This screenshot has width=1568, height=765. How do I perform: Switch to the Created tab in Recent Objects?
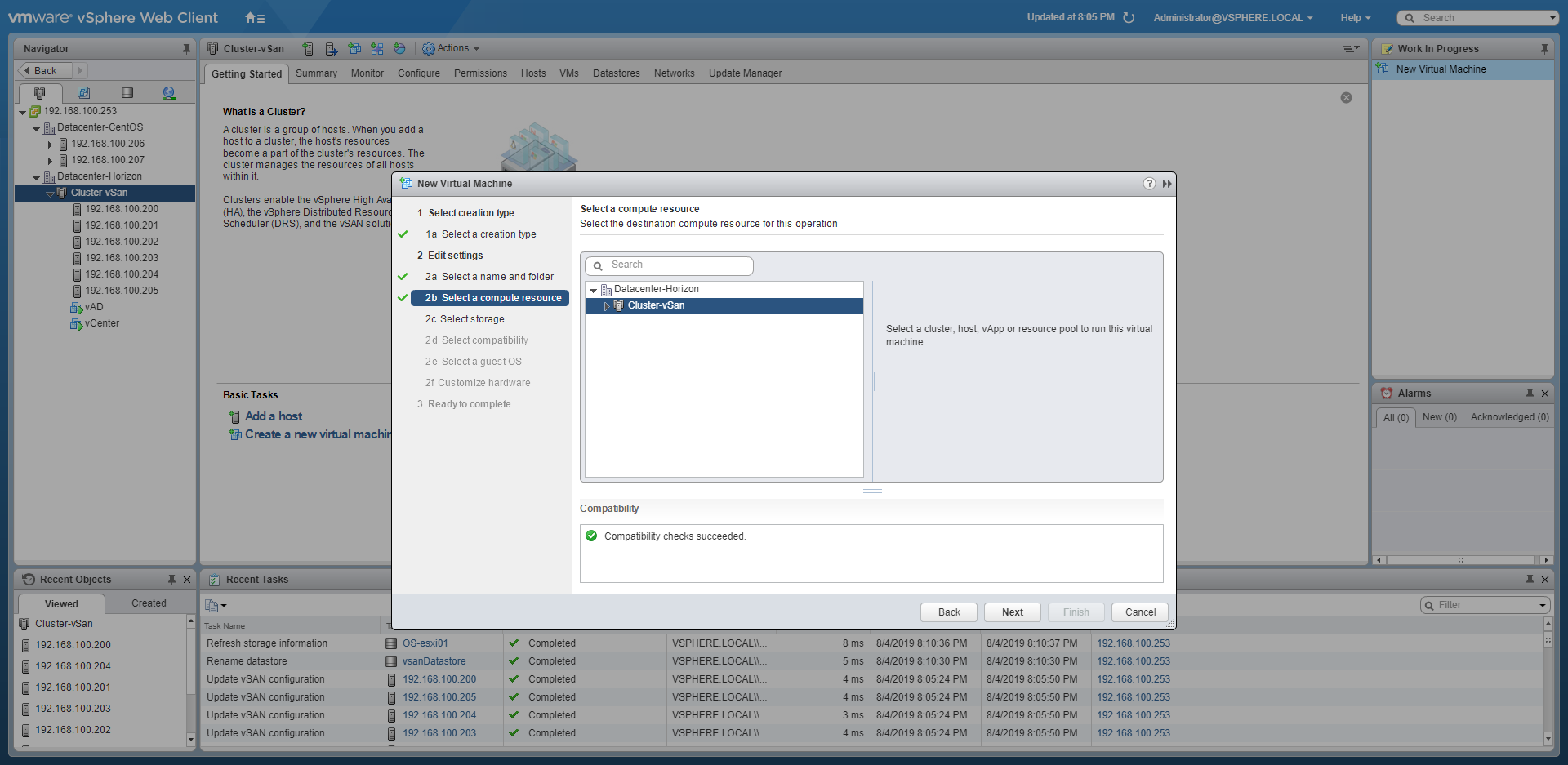coord(149,603)
